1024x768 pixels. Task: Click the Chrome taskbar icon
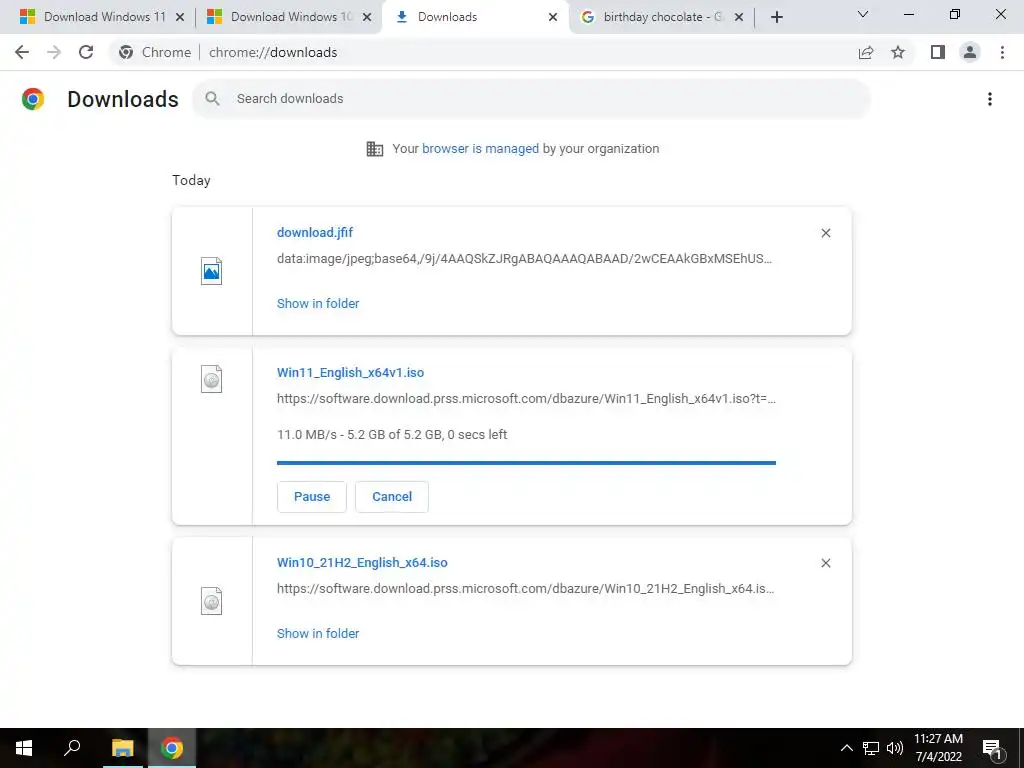(172, 748)
